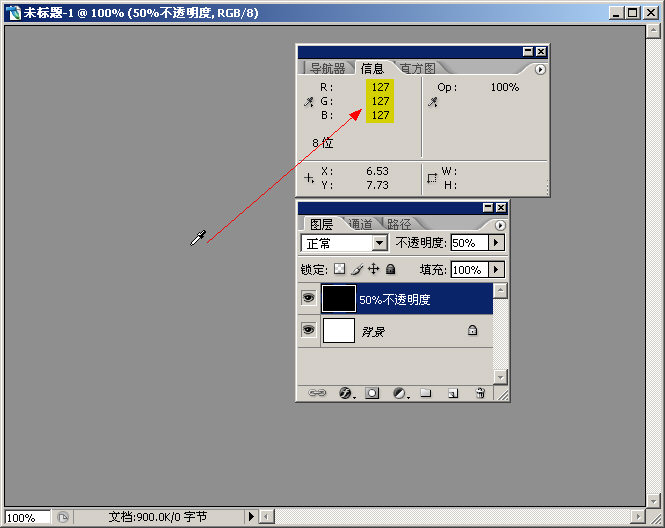The image size is (665, 528).
Task: Click the first eyedropper icon in Info panel
Action: [309, 102]
